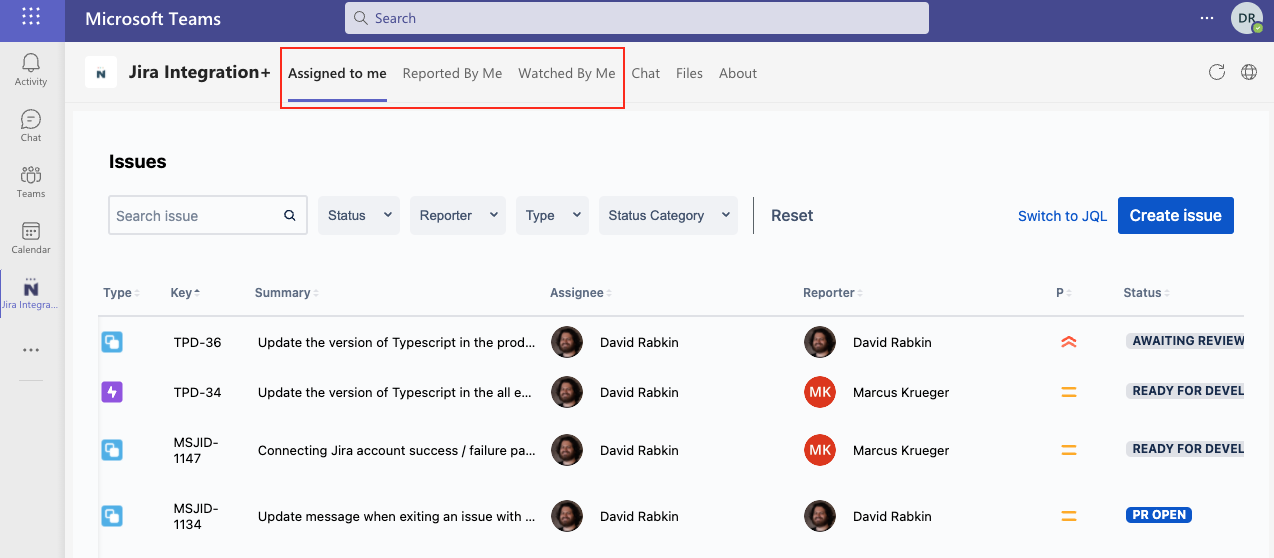Click MK reporter avatar on MSJID-1147
The width and height of the screenshot is (1274, 558).
(x=820, y=450)
